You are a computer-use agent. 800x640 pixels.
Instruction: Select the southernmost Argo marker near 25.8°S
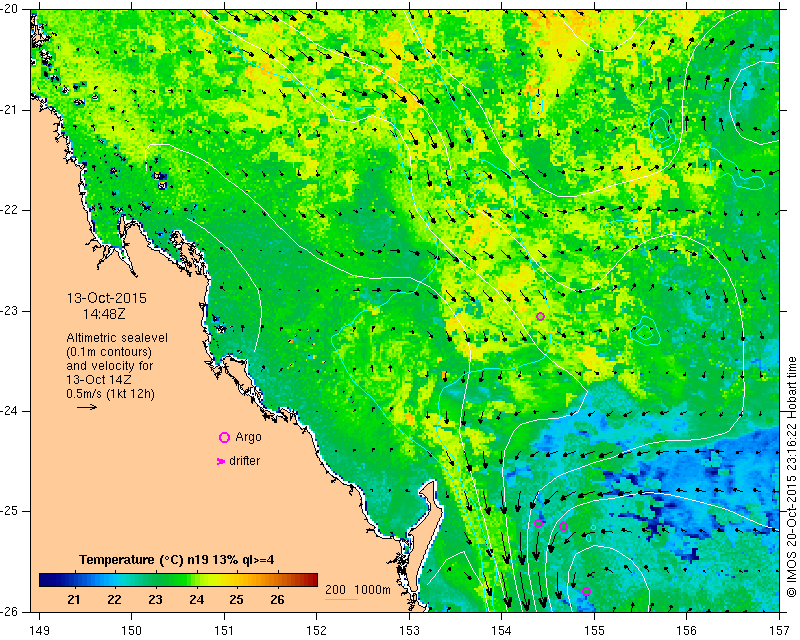coord(586,592)
